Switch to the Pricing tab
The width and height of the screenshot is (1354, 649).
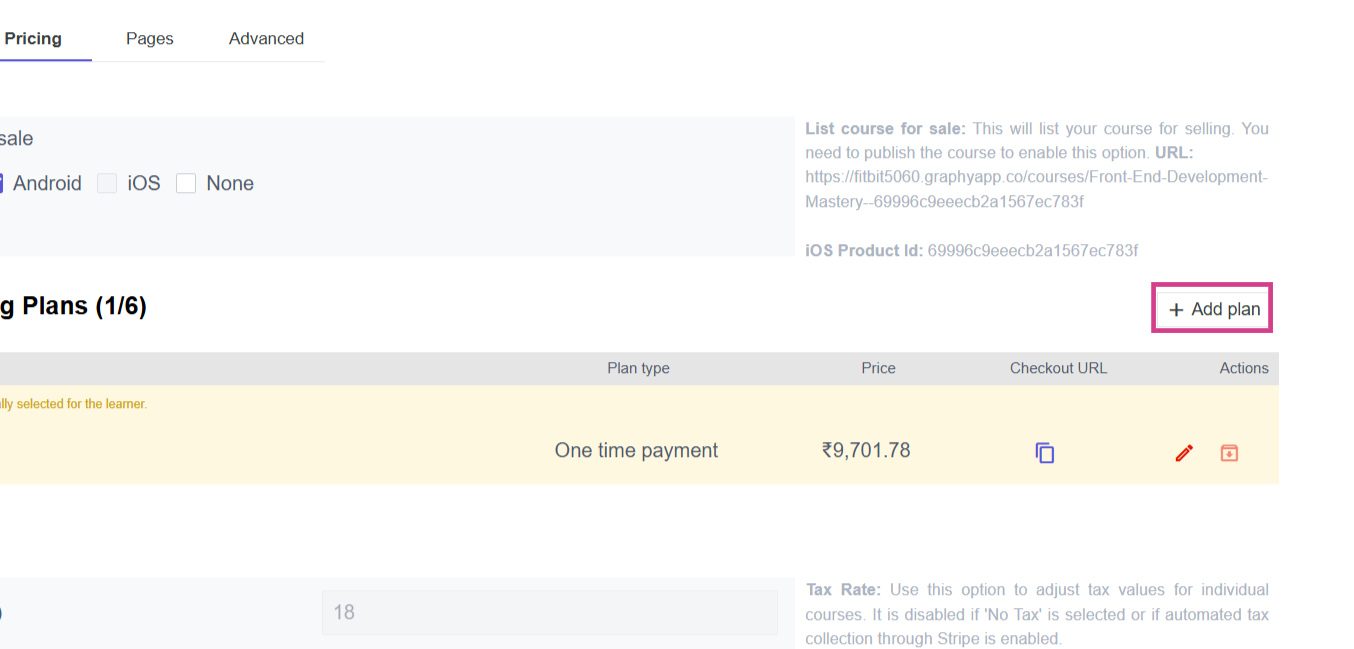point(33,39)
